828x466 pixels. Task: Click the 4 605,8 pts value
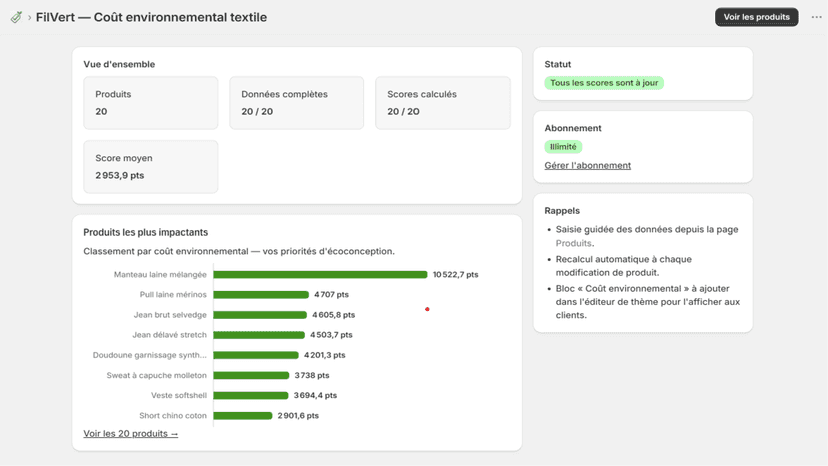coord(333,315)
